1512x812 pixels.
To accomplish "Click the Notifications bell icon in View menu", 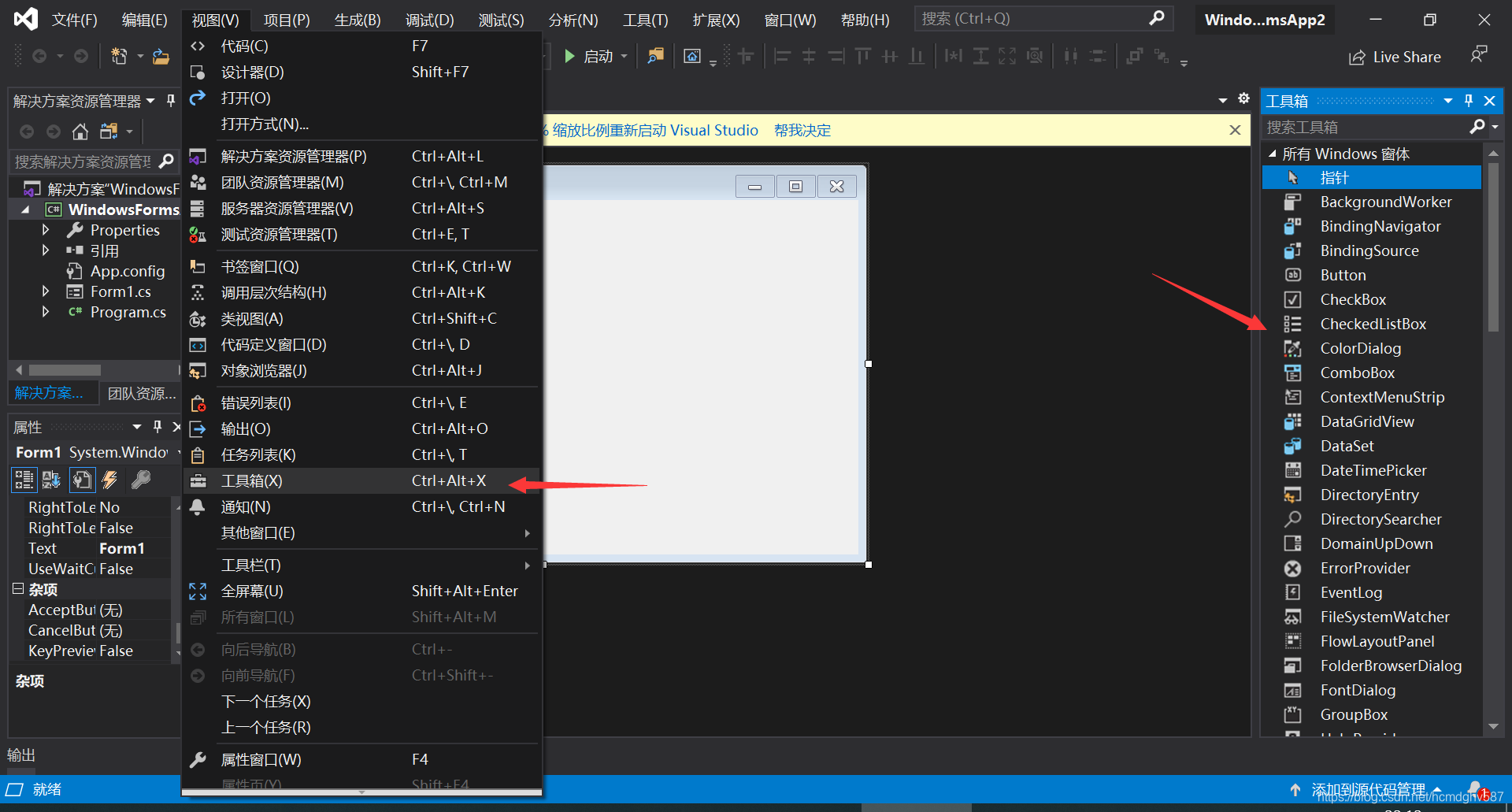I will point(198,506).
